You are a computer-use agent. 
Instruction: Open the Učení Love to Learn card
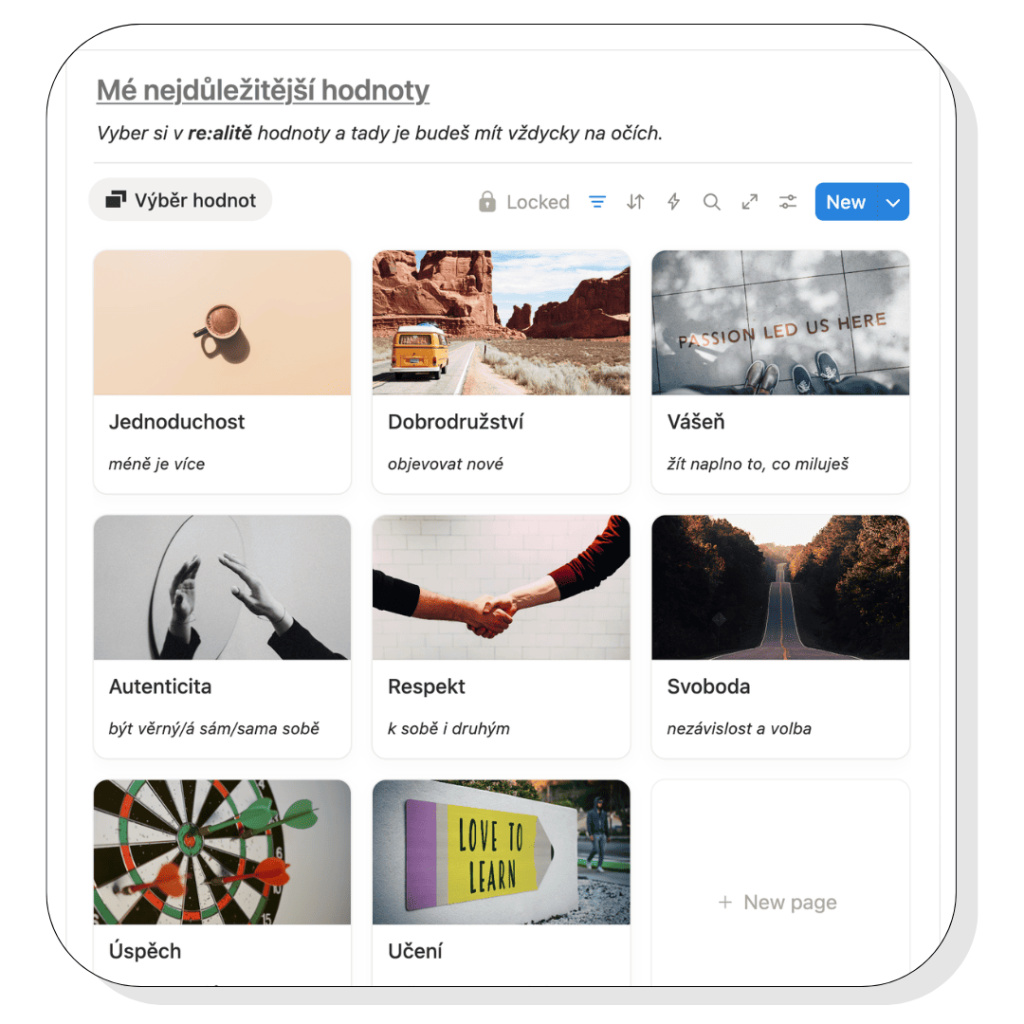(501, 882)
